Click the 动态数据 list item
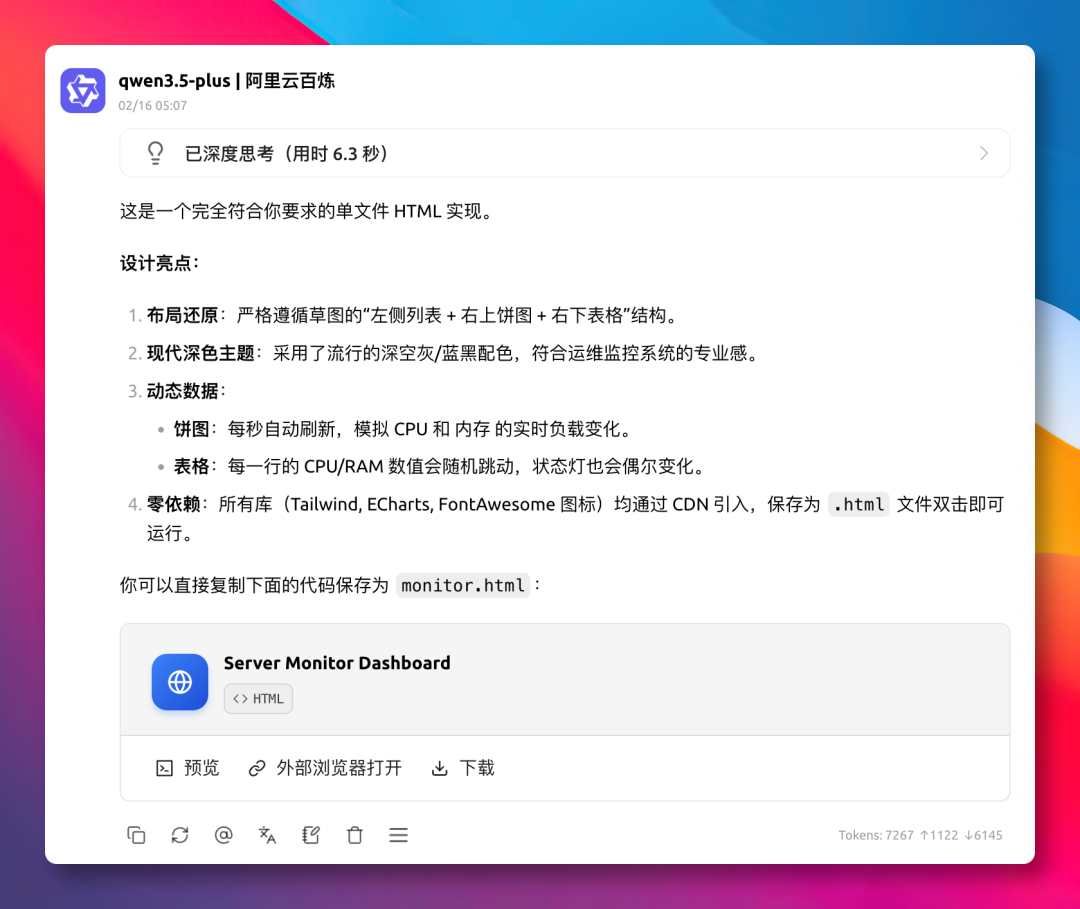The image size is (1080, 909). [x=178, y=391]
